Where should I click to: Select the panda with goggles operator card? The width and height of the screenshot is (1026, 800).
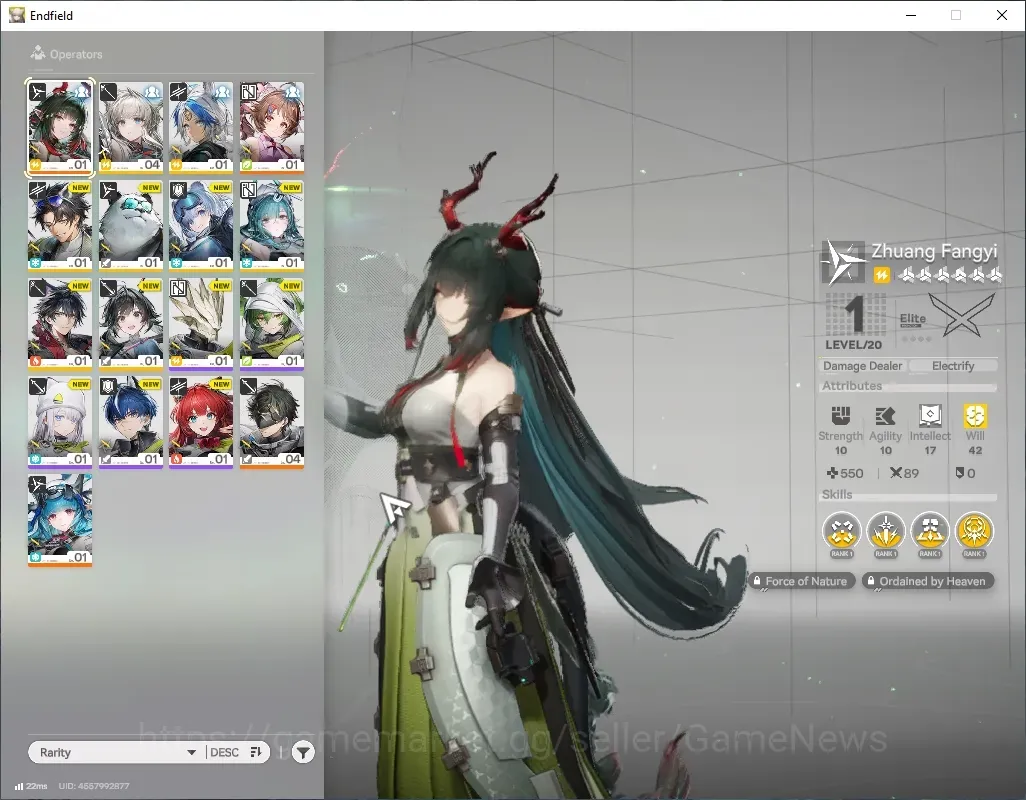[130, 226]
